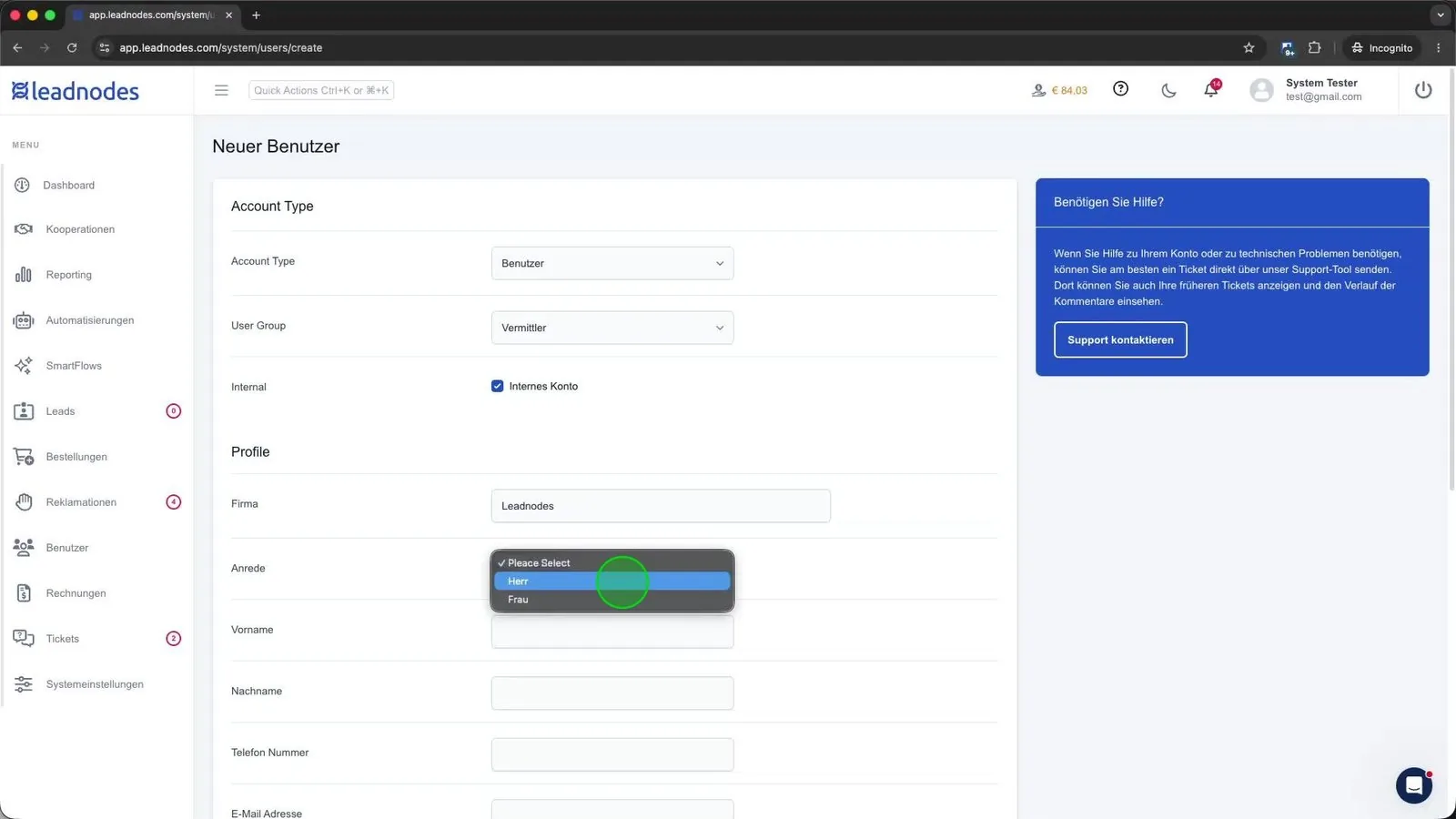Image resolution: width=1456 pixels, height=819 pixels.
Task: Click the Telefon Nummer input field
Action: click(612, 754)
